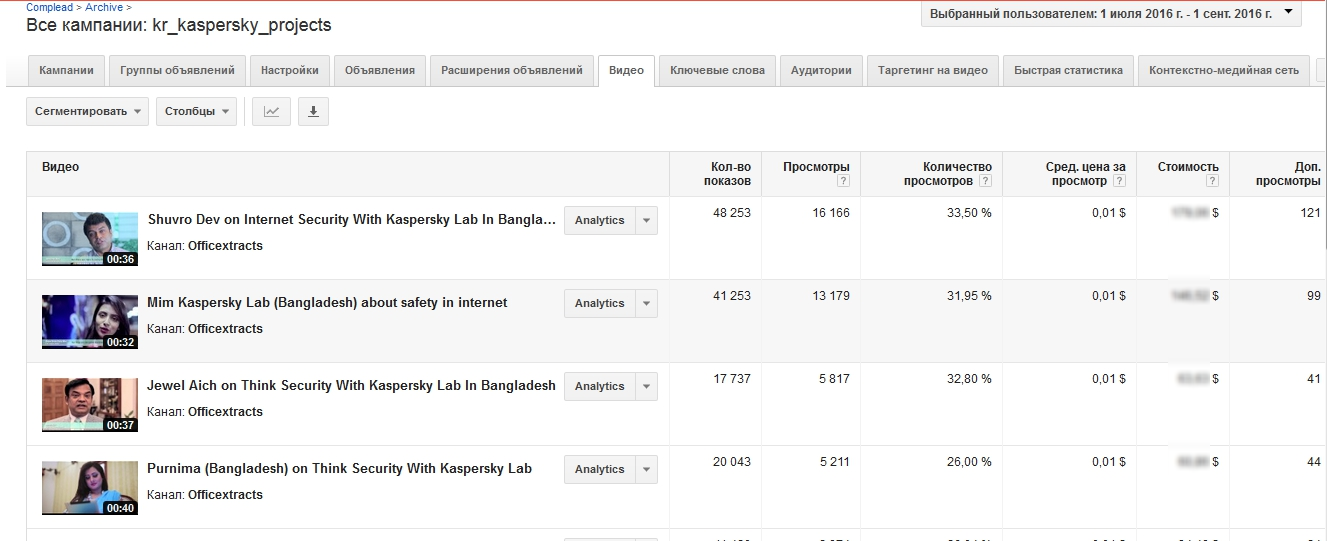Click help icon by Сред. цена за просмотр
This screenshot has height=541, width=1327.
(1118, 181)
